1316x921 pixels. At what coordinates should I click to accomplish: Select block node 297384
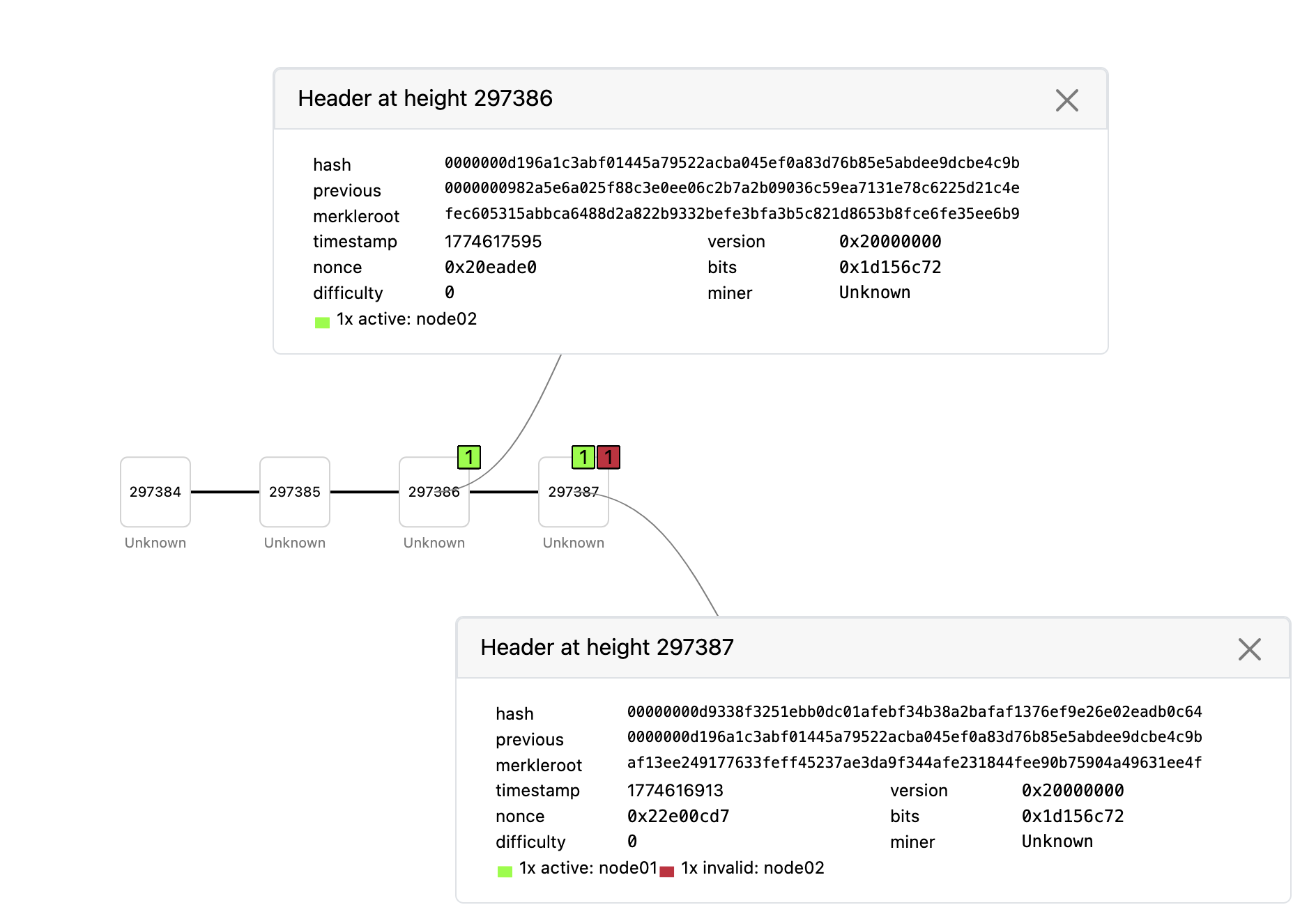point(155,492)
